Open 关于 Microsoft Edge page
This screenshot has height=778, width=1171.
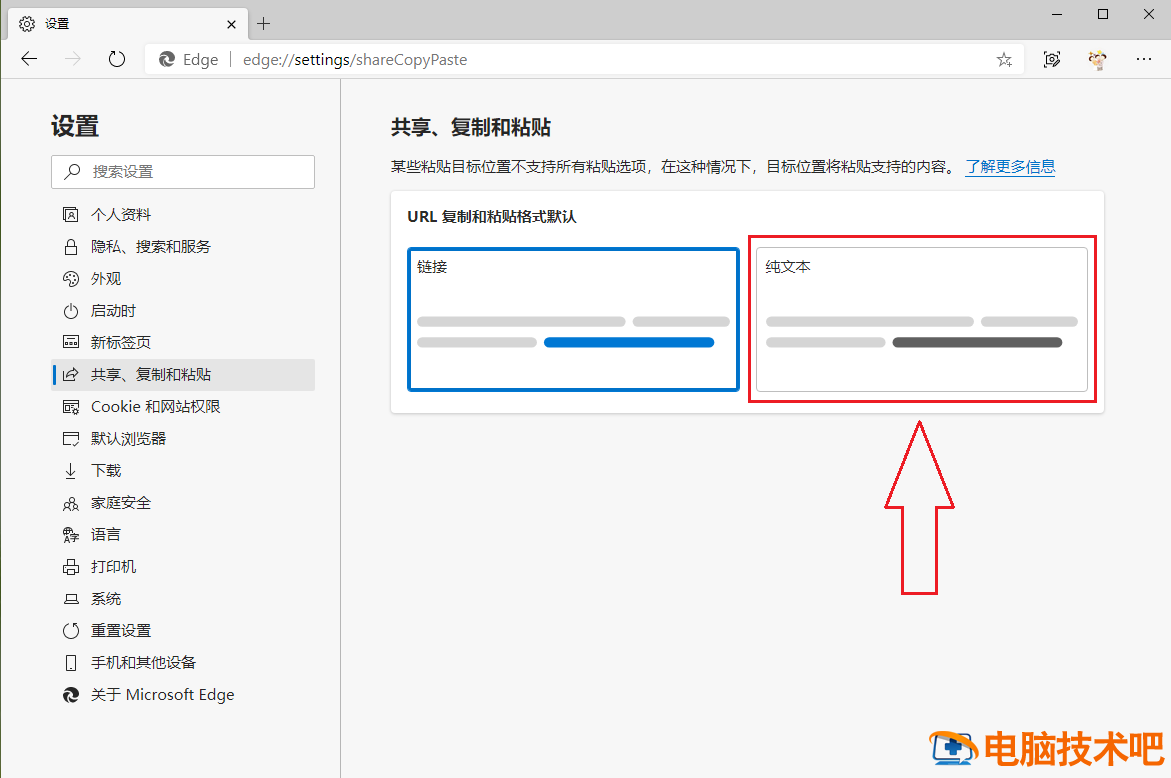161,694
